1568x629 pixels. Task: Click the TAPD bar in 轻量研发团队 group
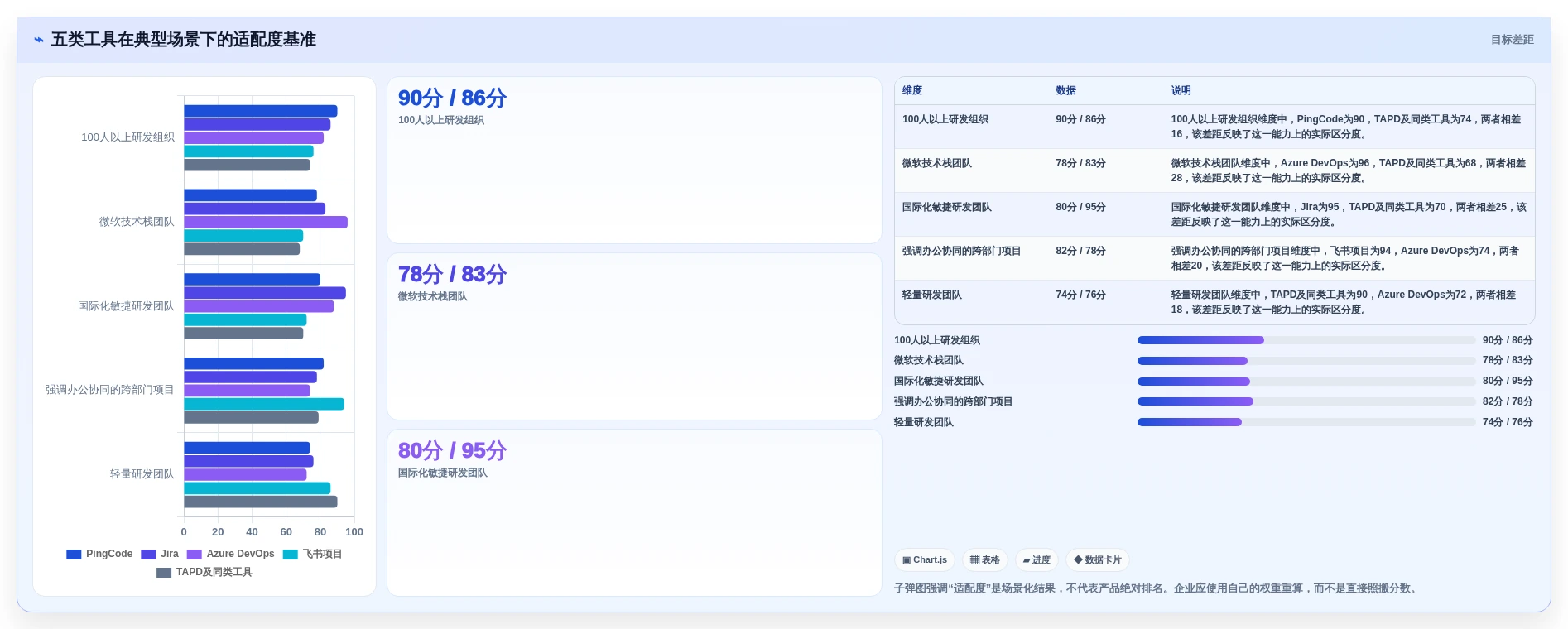pyautogui.click(x=261, y=502)
